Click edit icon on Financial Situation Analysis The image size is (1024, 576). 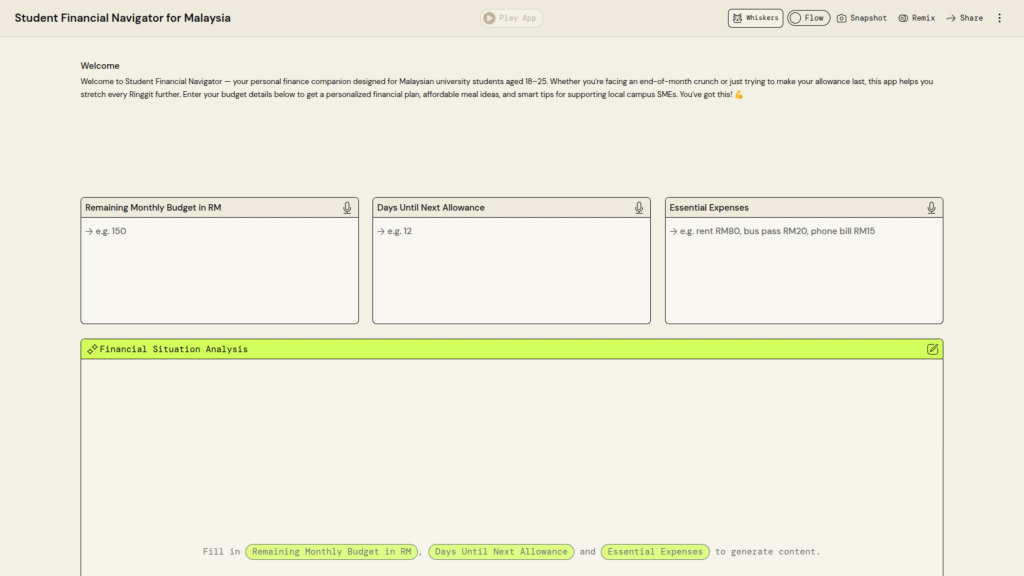pos(932,349)
